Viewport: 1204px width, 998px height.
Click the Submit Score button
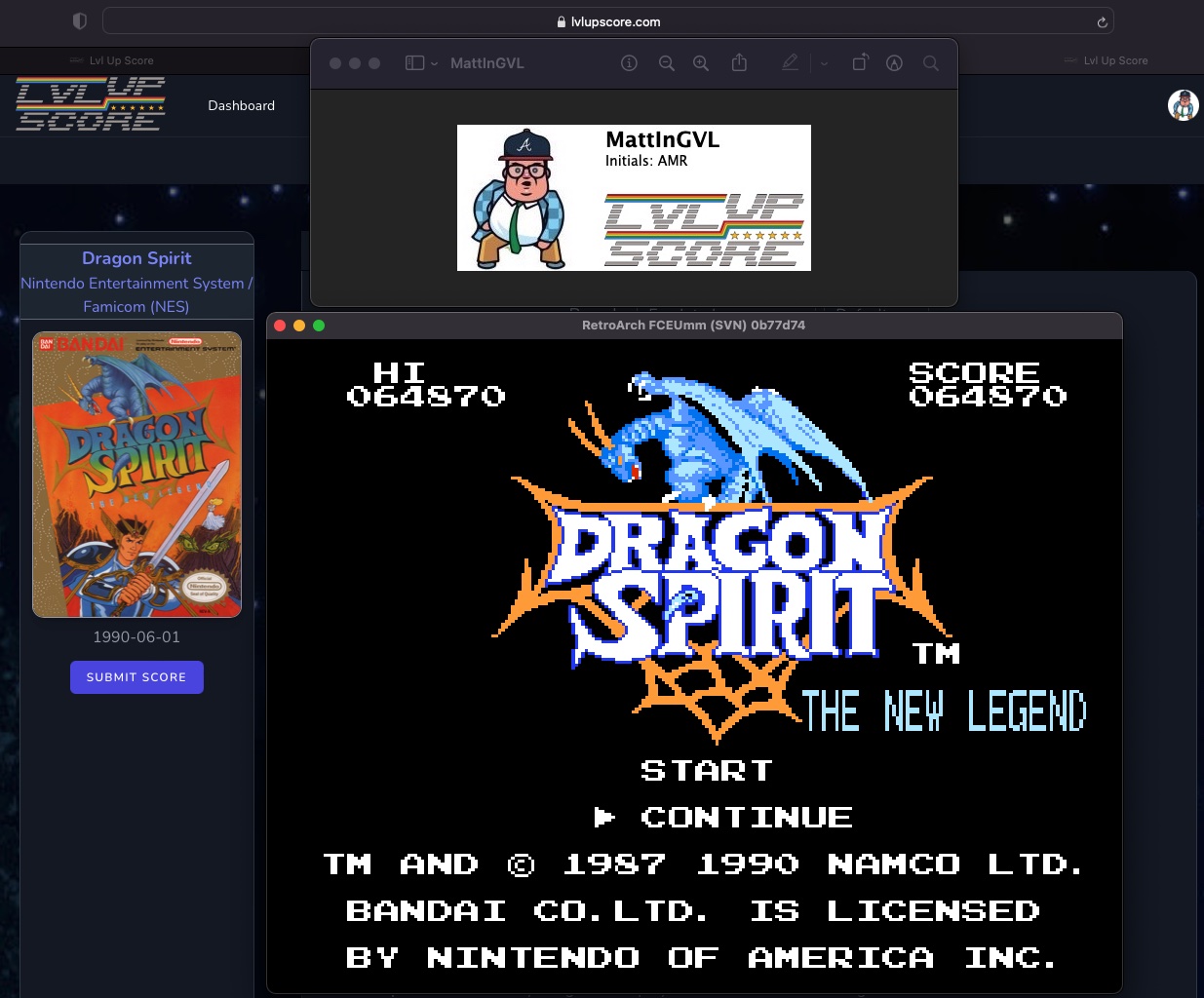pos(136,677)
